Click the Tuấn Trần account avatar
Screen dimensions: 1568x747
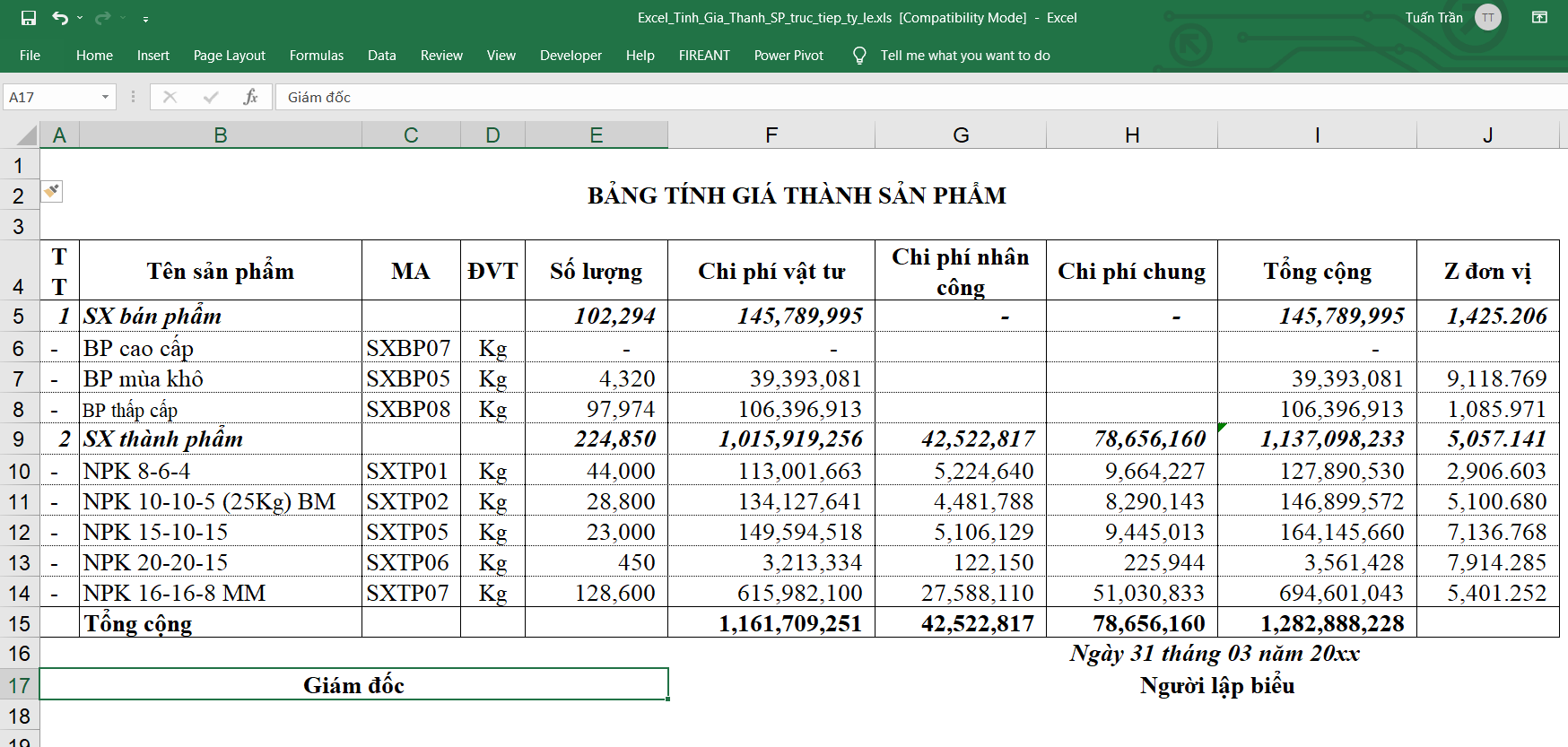click(1488, 18)
